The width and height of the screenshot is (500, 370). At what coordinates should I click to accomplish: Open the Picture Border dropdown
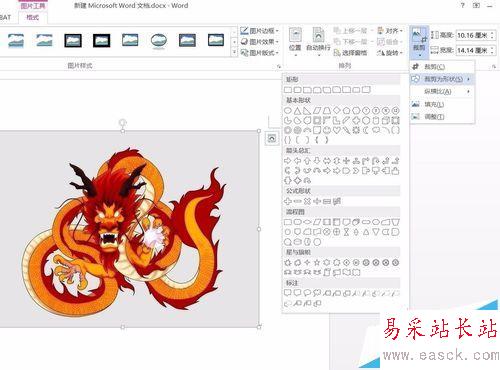260,31
